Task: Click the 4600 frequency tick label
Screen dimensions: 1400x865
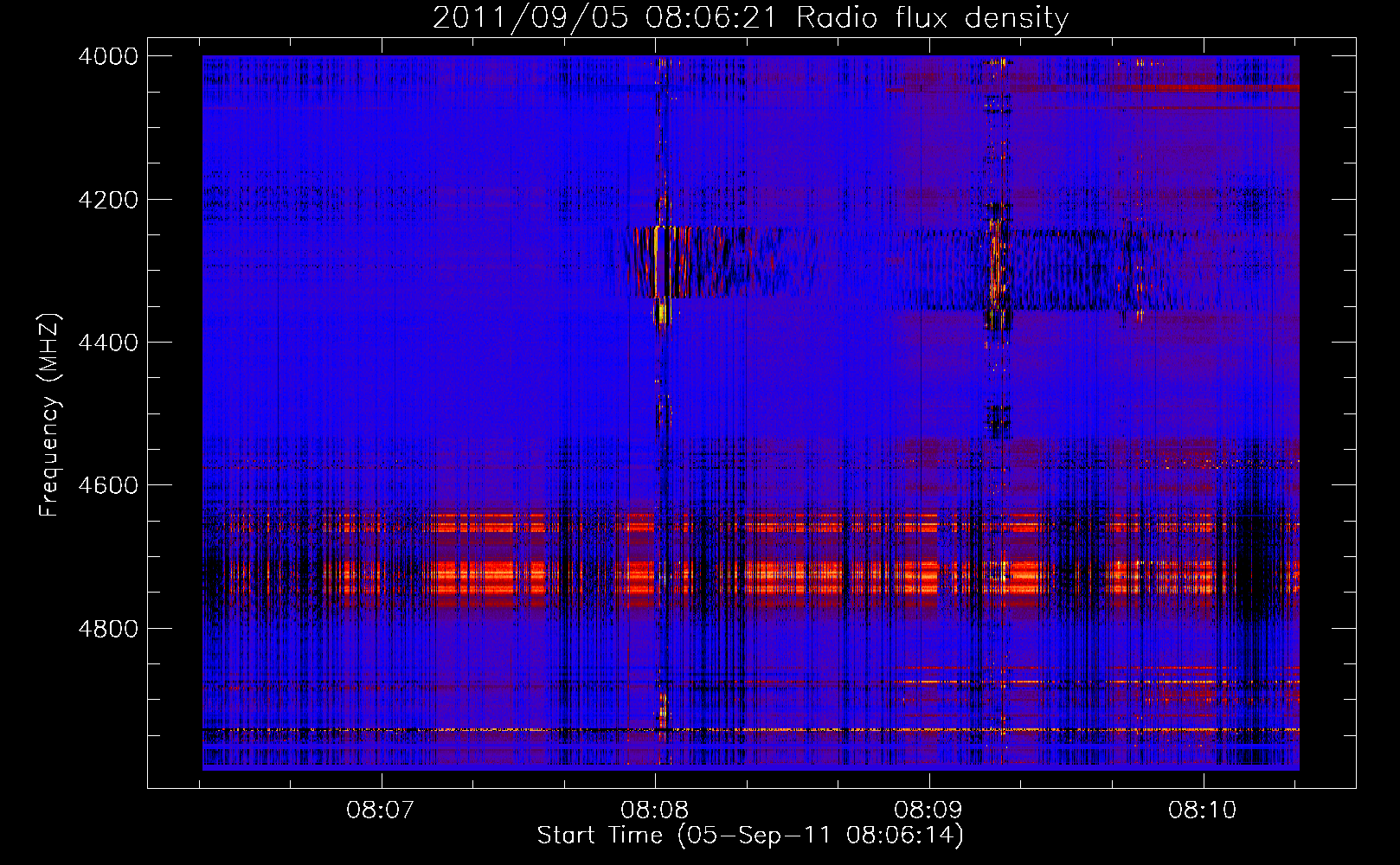Action: coord(108,485)
